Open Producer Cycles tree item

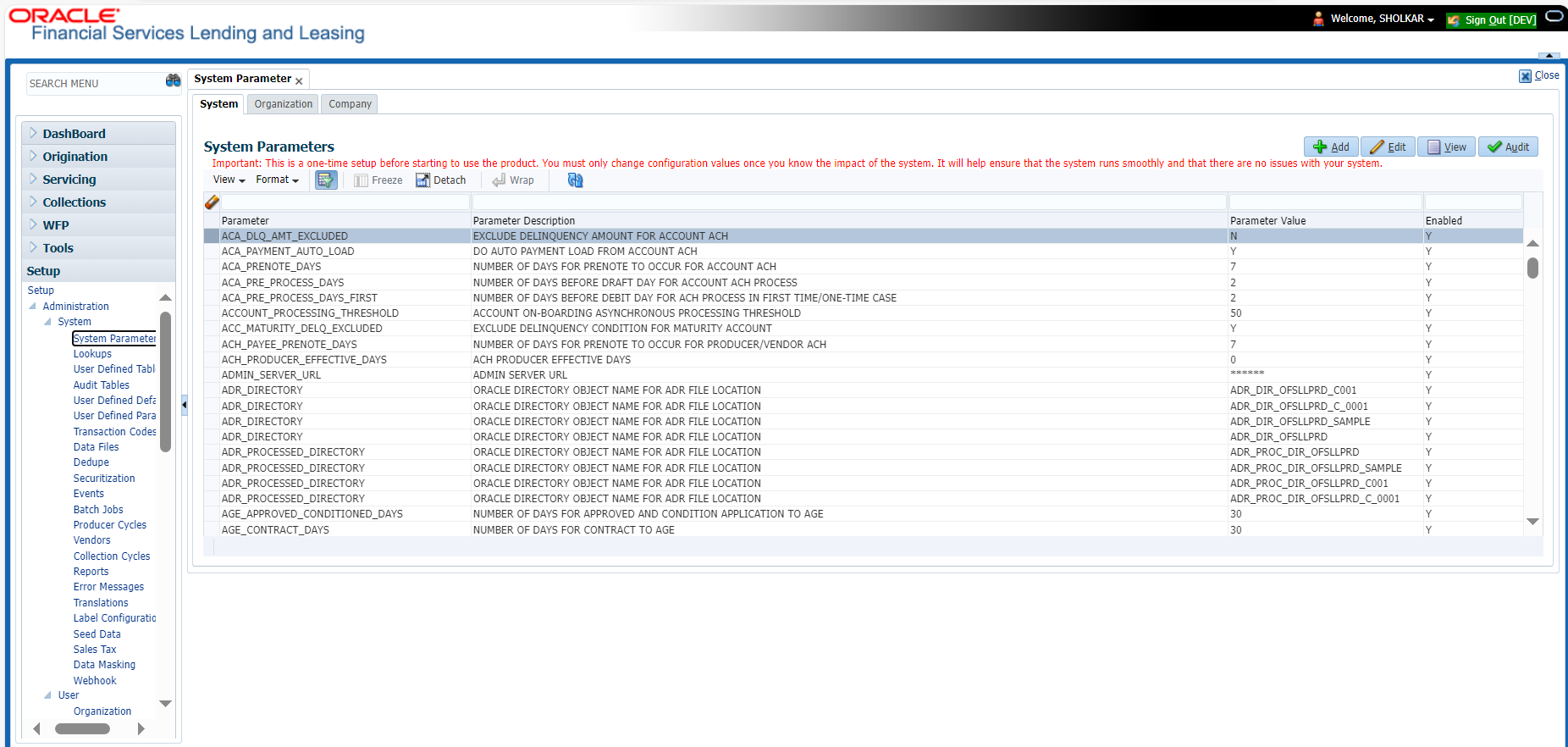click(x=110, y=525)
